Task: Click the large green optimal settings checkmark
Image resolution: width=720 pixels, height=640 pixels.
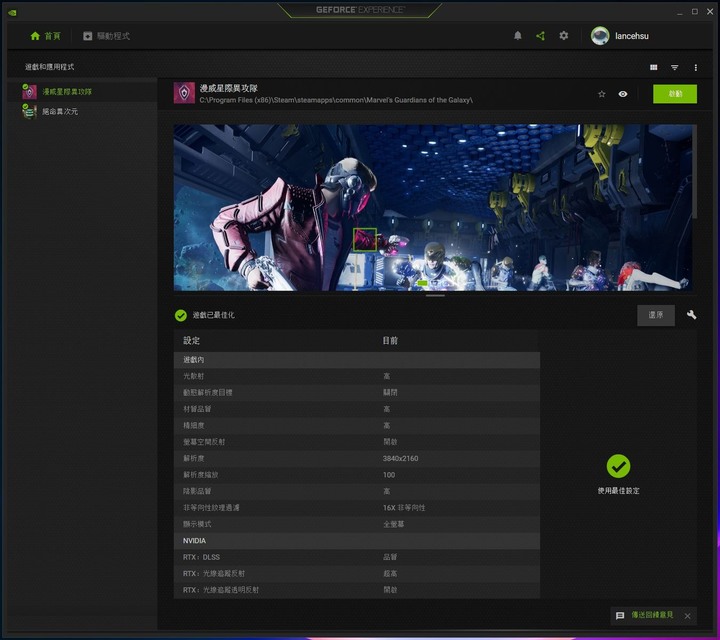Action: click(x=618, y=466)
